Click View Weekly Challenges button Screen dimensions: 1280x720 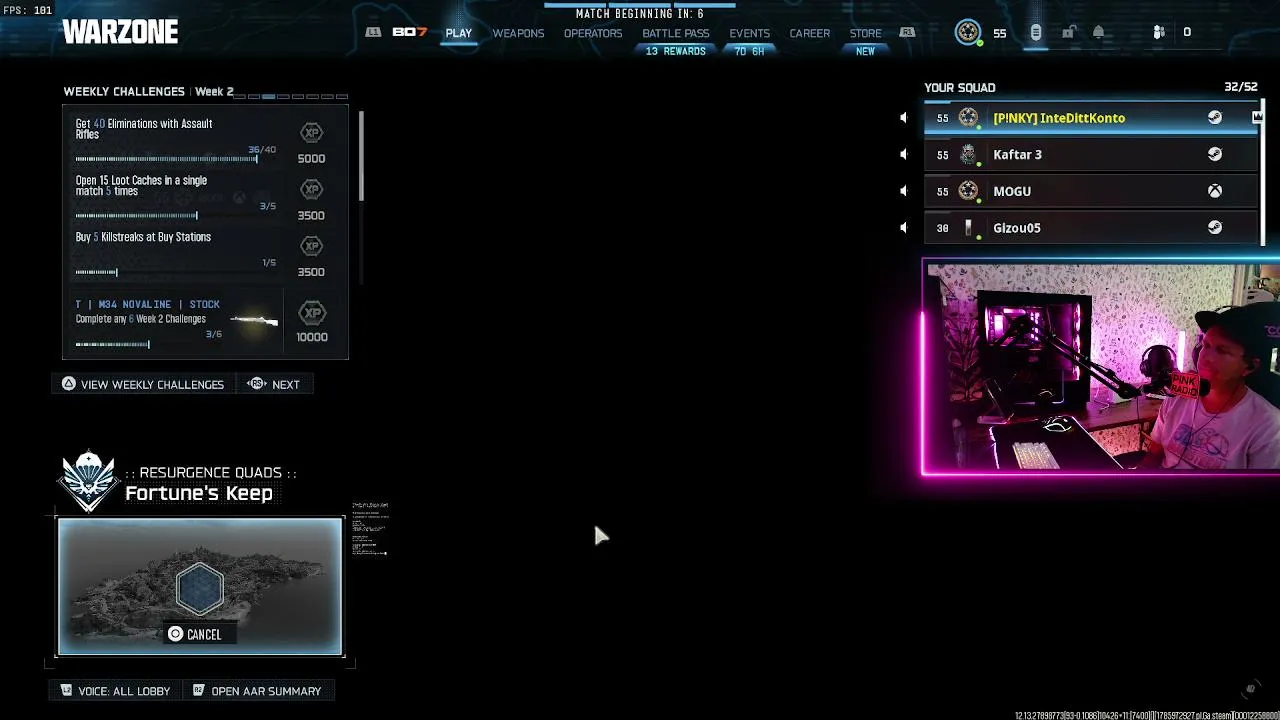[143, 384]
